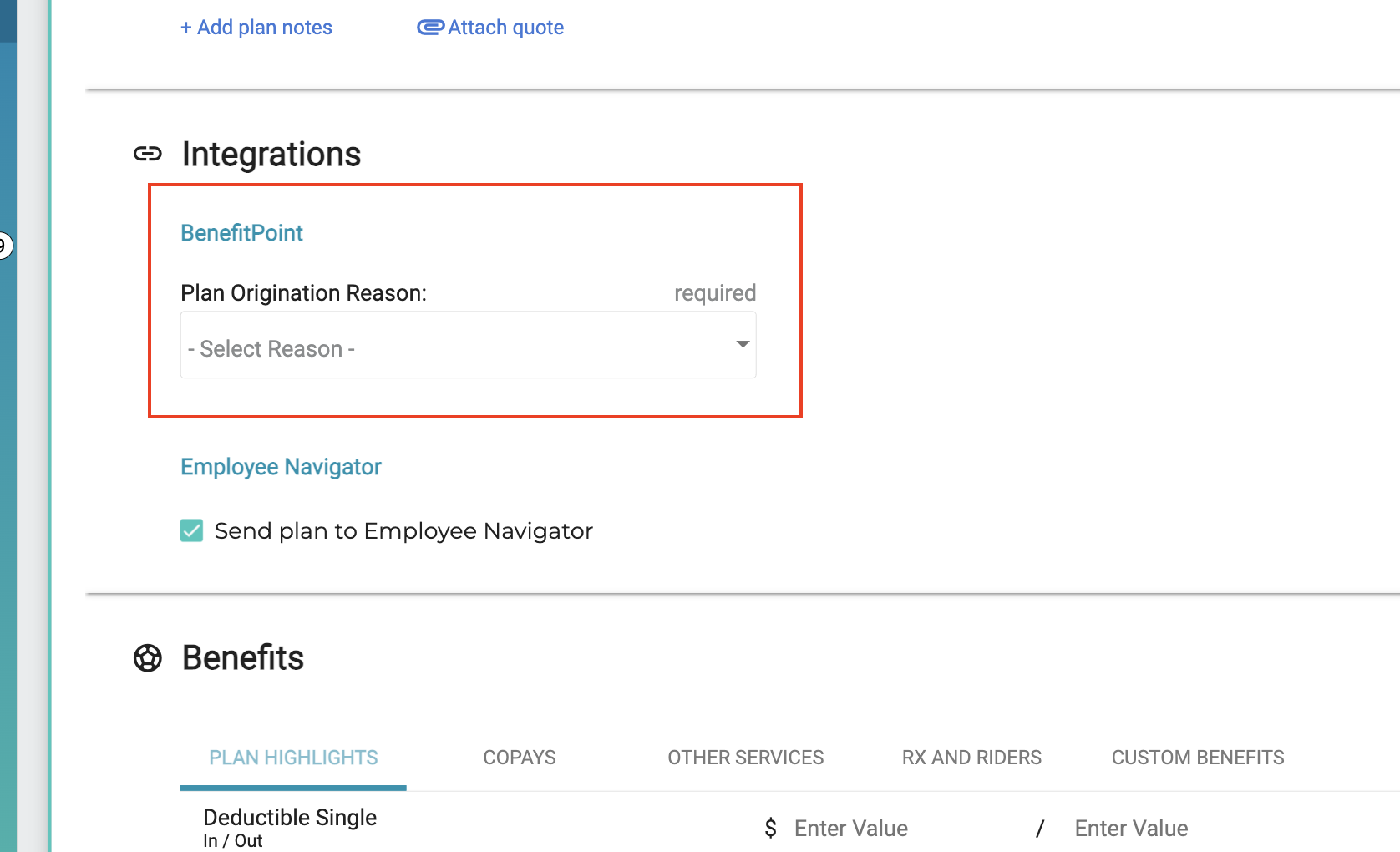The height and width of the screenshot is (852, 1400).
Task: Focus the second Deductible Single value field
Action: click(1169, 828)
